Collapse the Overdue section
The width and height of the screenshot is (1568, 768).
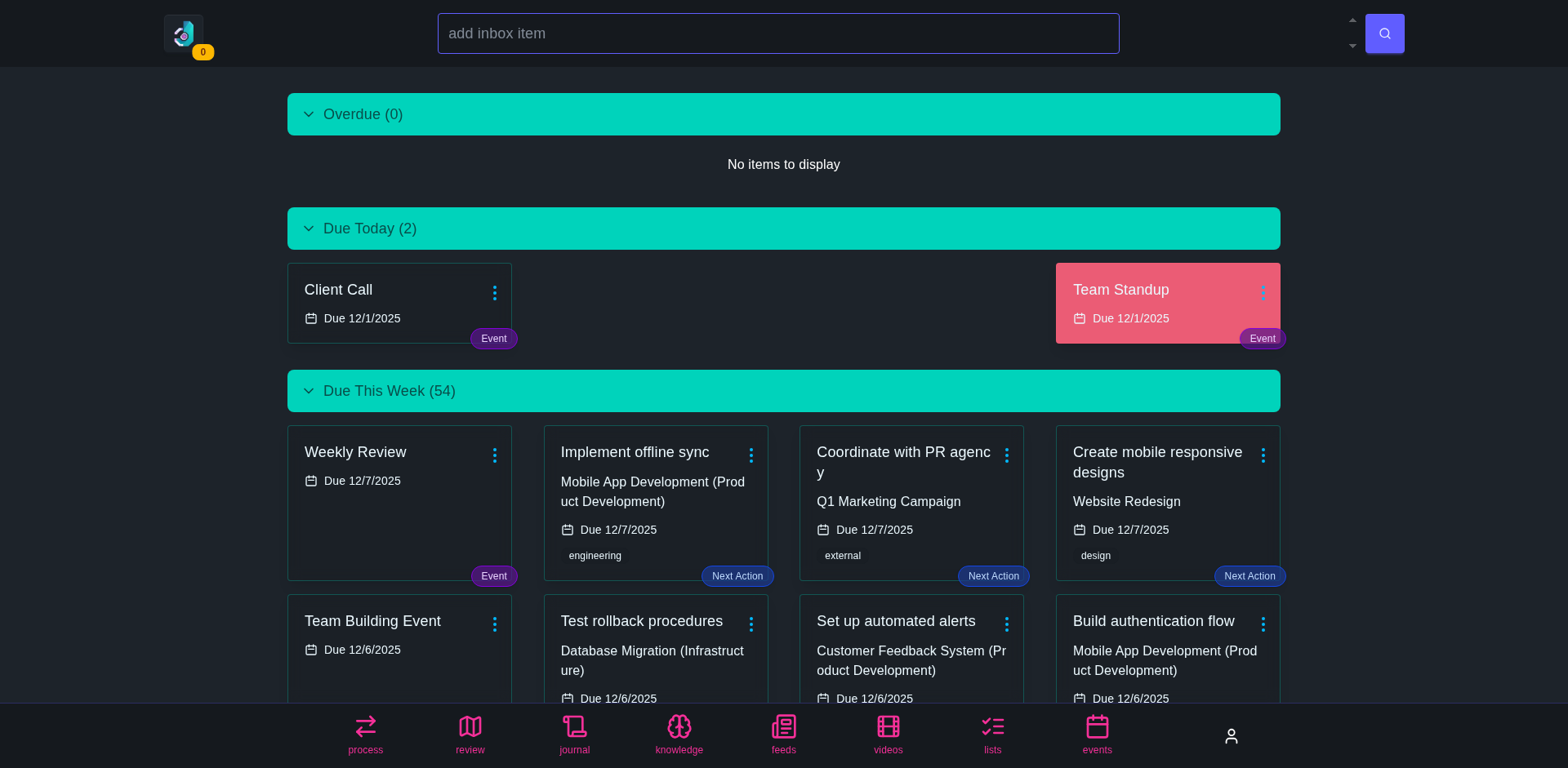(309, 114)
